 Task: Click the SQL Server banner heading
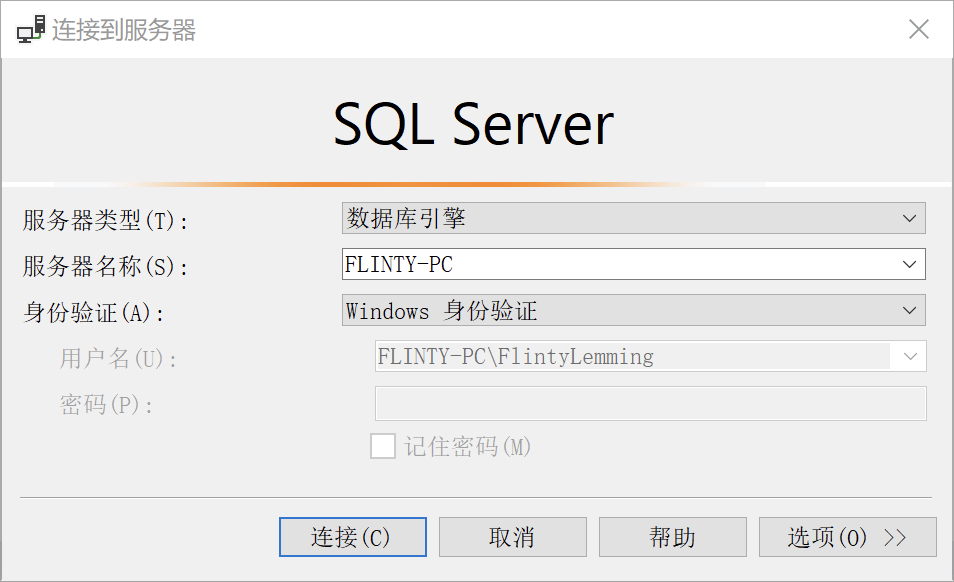(473, 126)
